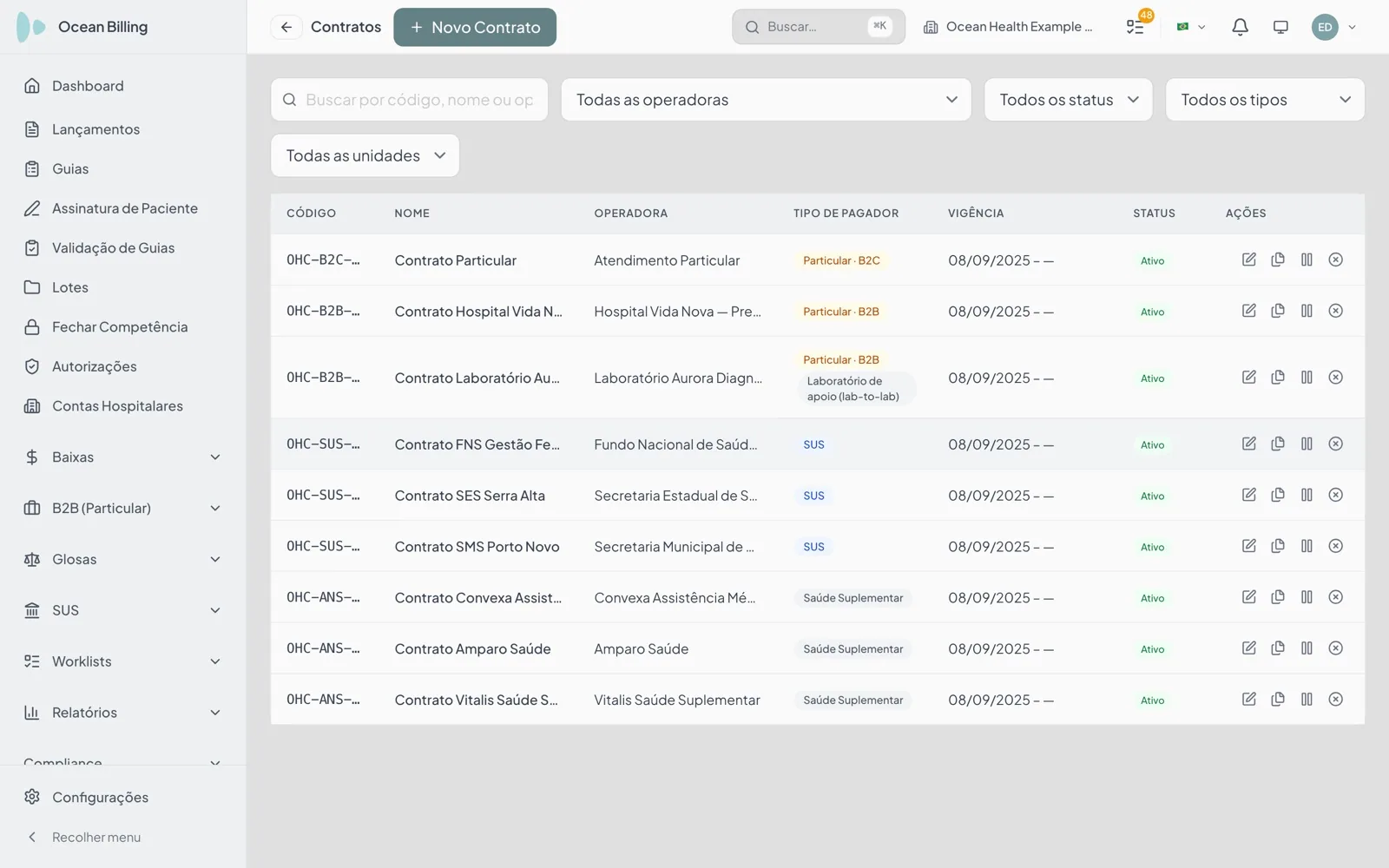
Task: Open the Ocean Health Example organization selector
Action: click(1008, 27)
